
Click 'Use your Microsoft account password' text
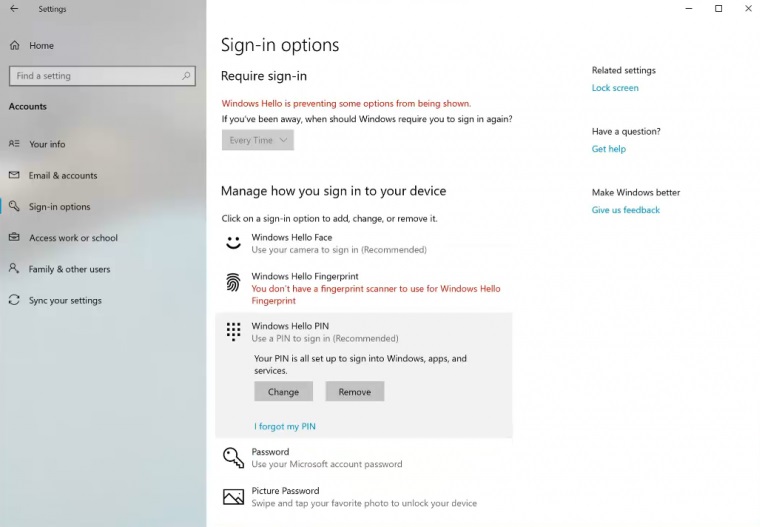point(327,464)
